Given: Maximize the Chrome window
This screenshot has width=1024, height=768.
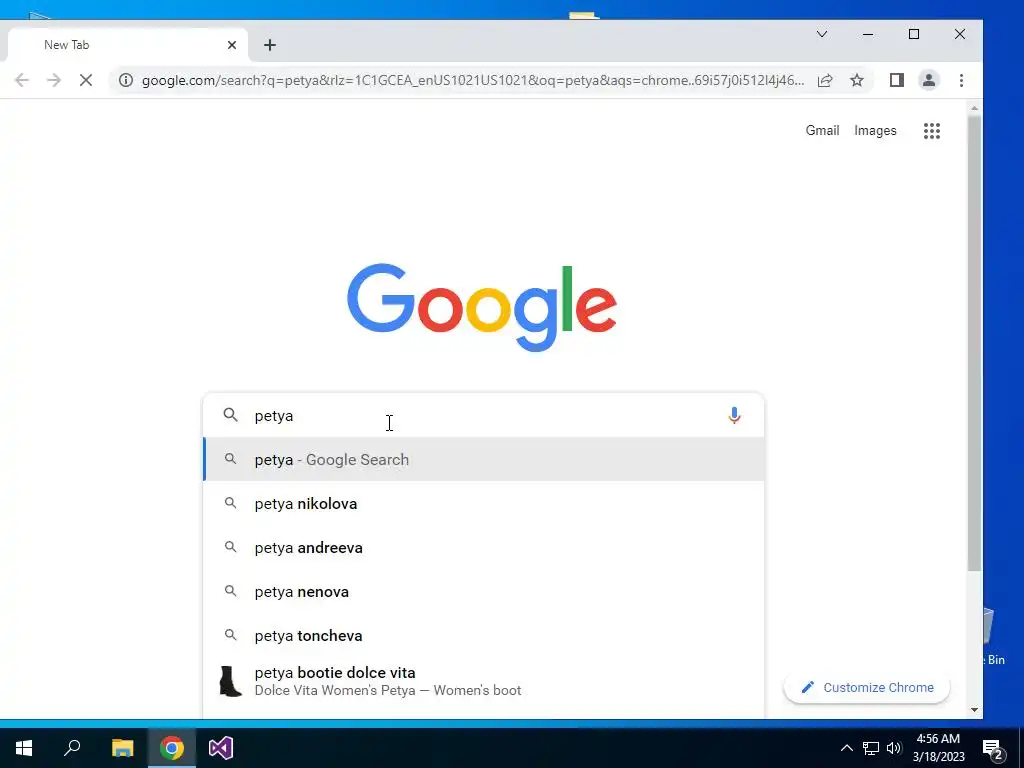Looking at the screenshot, I should (914, 34).
